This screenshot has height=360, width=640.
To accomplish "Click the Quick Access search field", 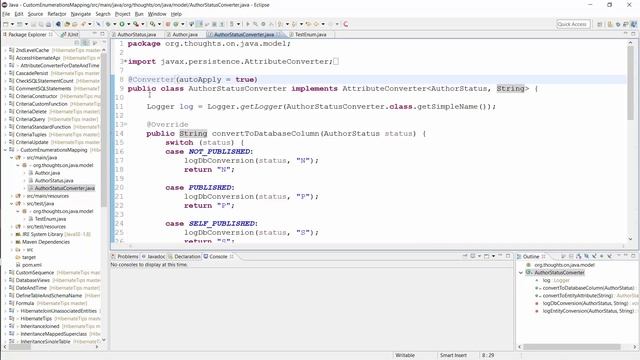I will click(572, 24).
